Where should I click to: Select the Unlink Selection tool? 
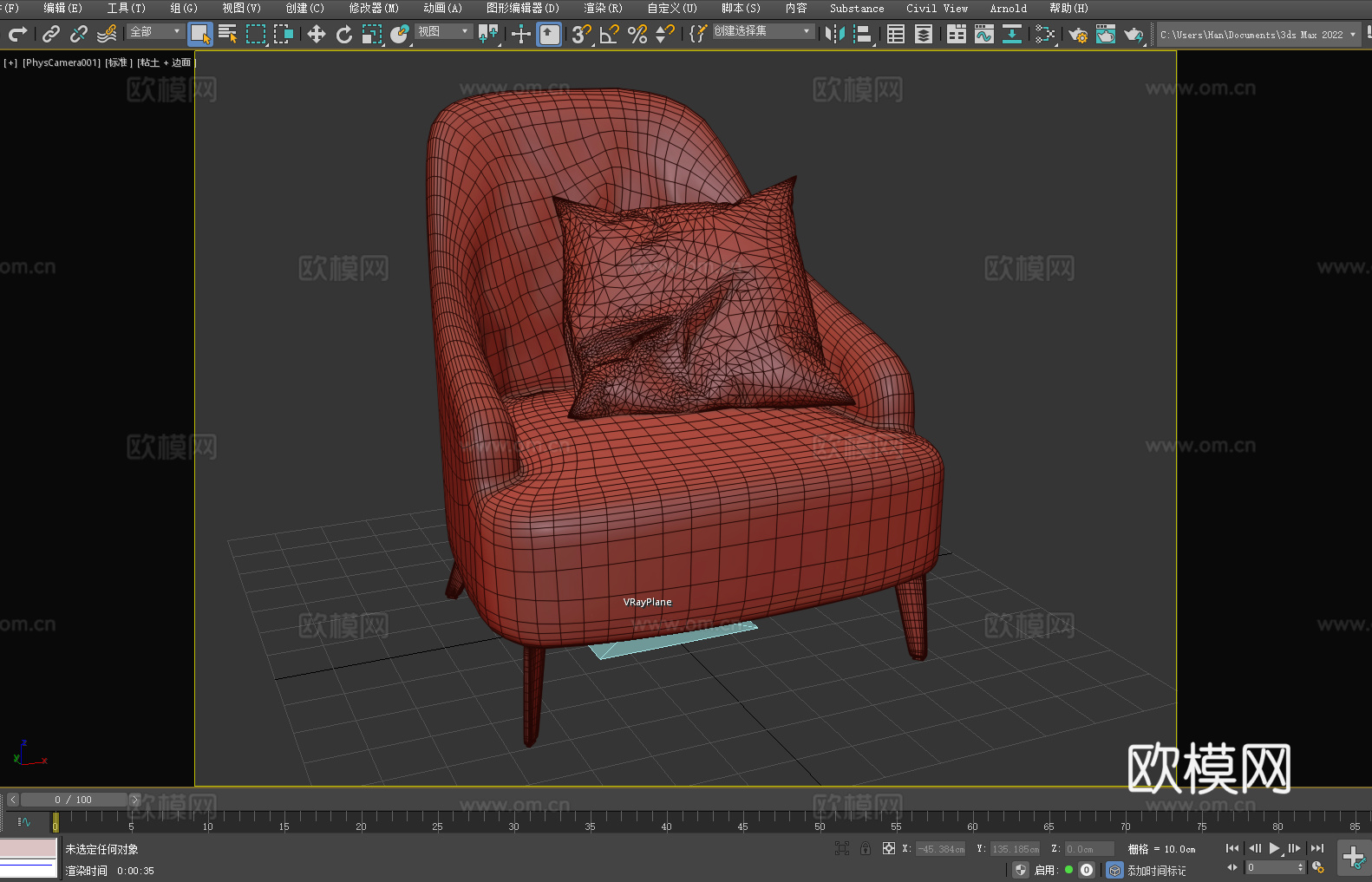pyautogui.click(x=79, y=34)
